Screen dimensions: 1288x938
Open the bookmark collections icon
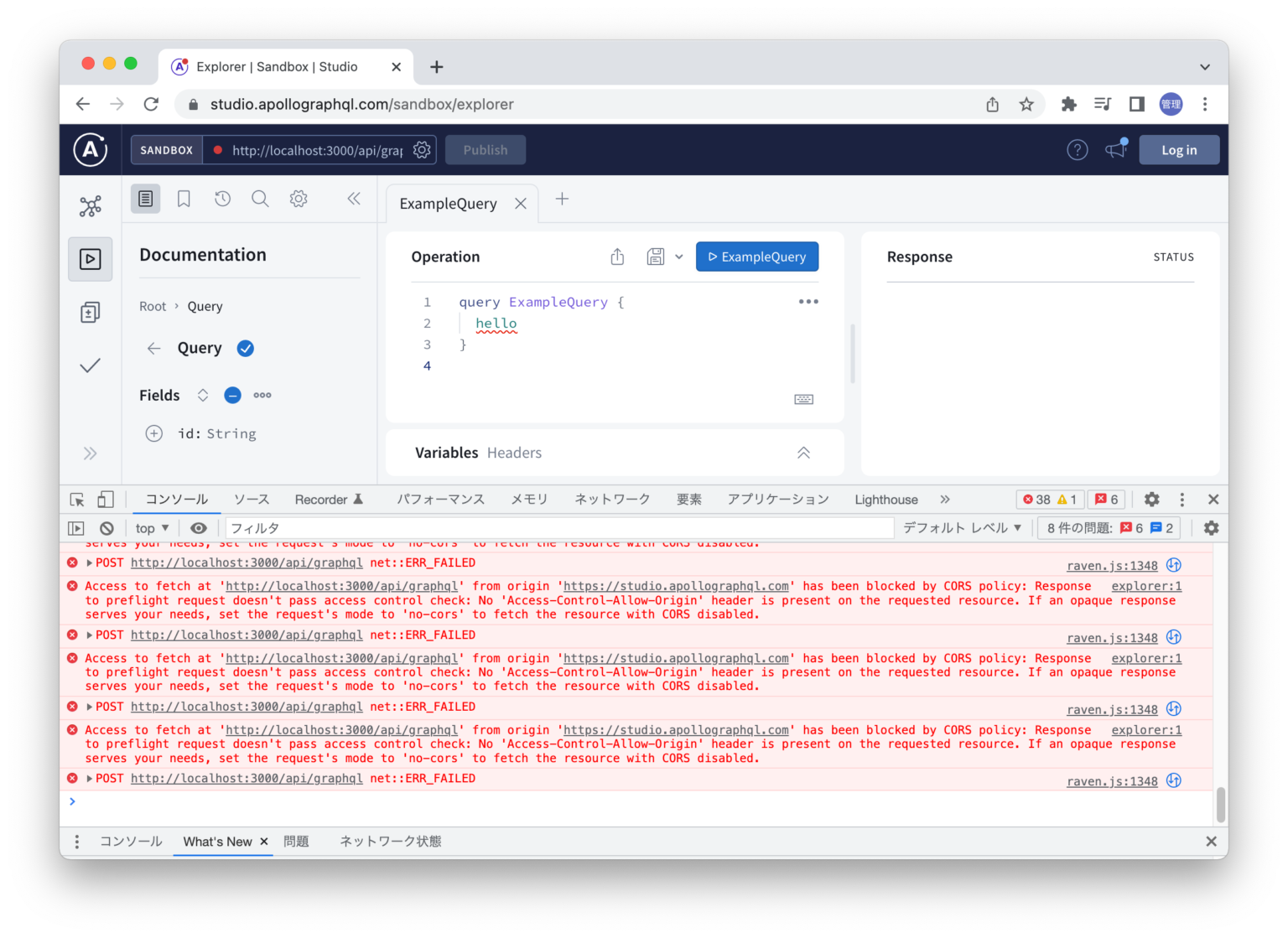(x=184, y=199)
